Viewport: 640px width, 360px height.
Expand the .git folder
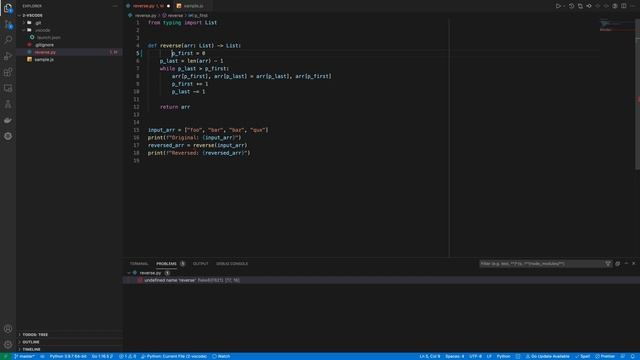click(x=69, y=23)
